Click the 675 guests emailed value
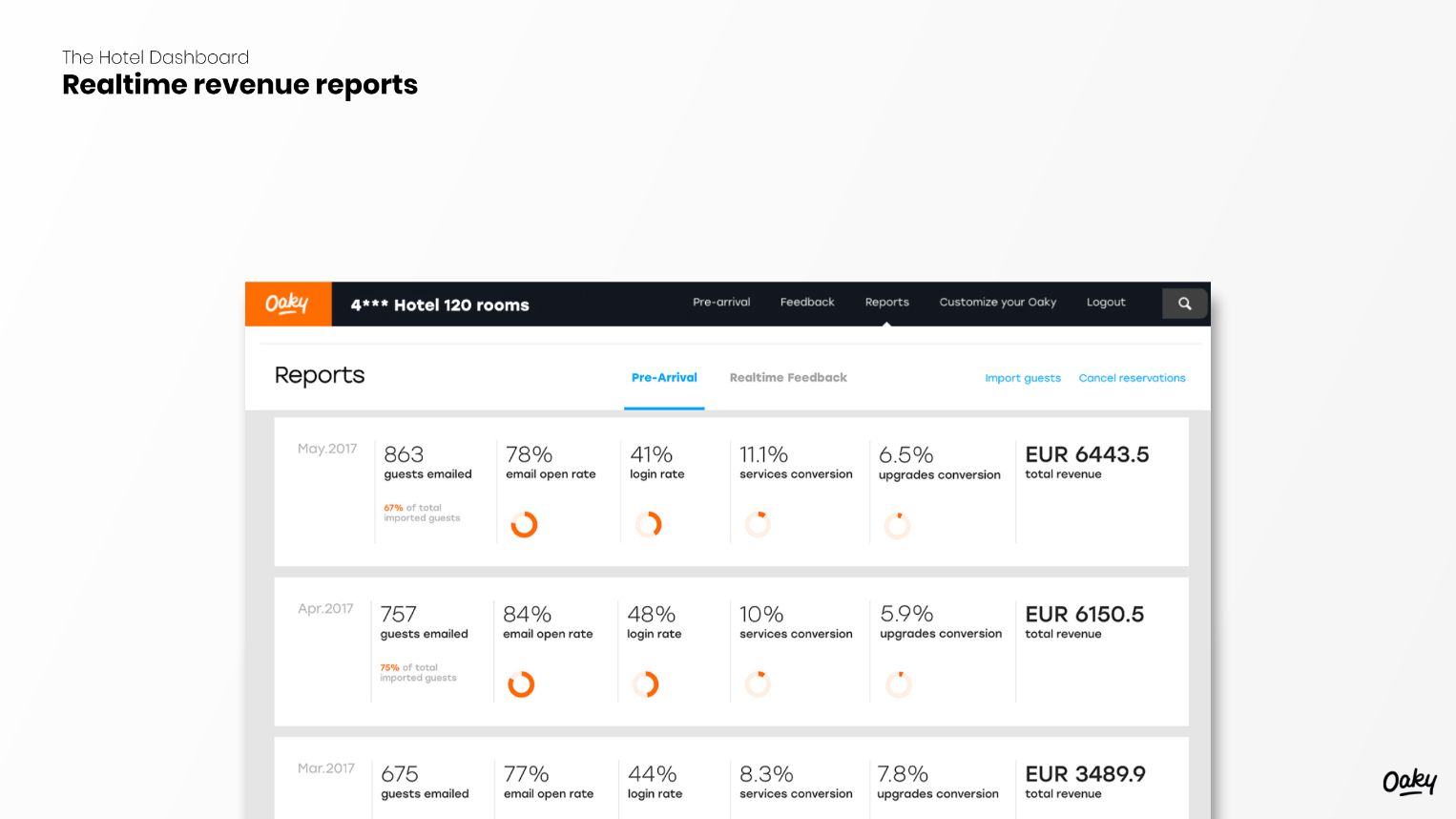The width and height of the screenshot is (1456, 819). pos(400,774)
